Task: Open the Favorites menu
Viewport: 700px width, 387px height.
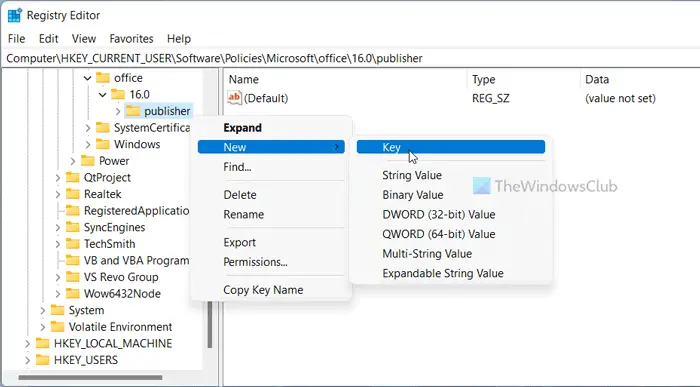Action: (x=131, y=39)
